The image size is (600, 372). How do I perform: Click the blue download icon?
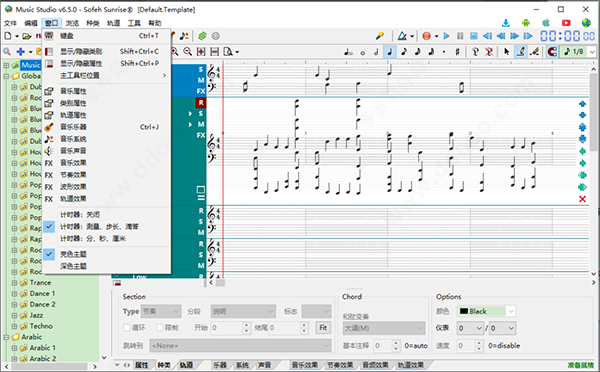506,23
